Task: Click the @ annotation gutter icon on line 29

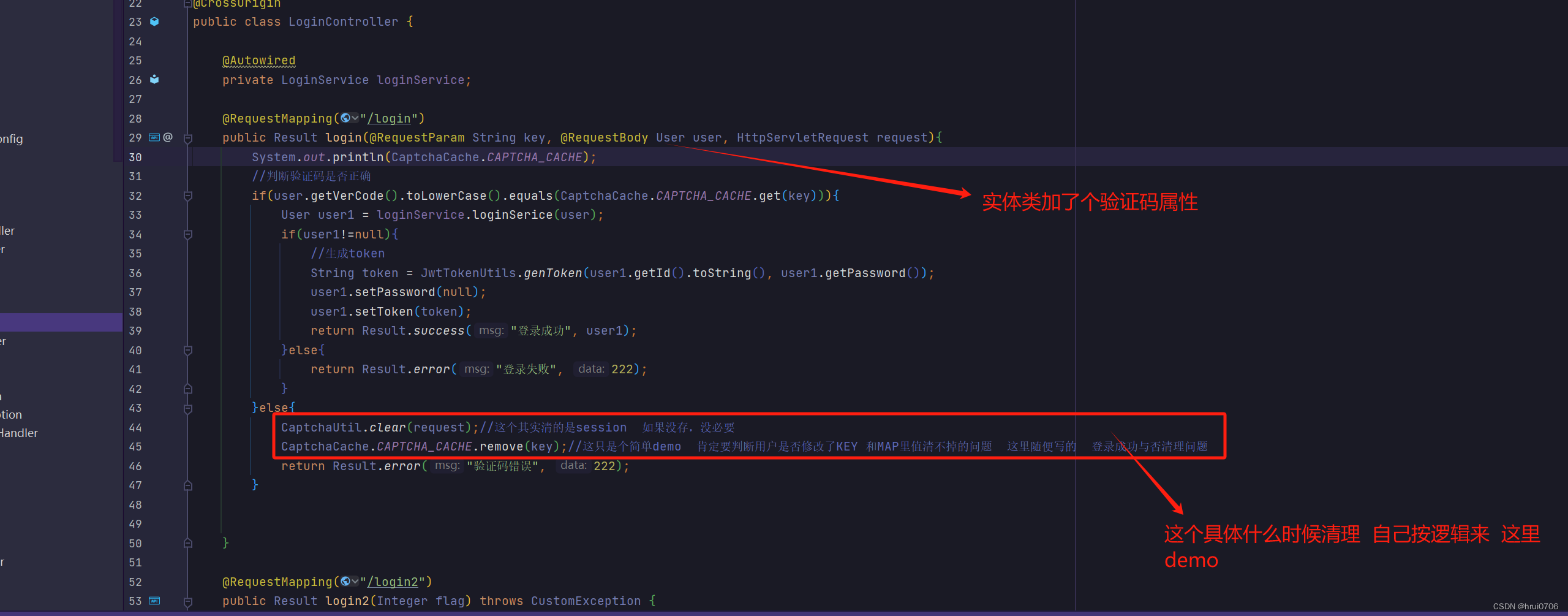Action: click(168, 137)
